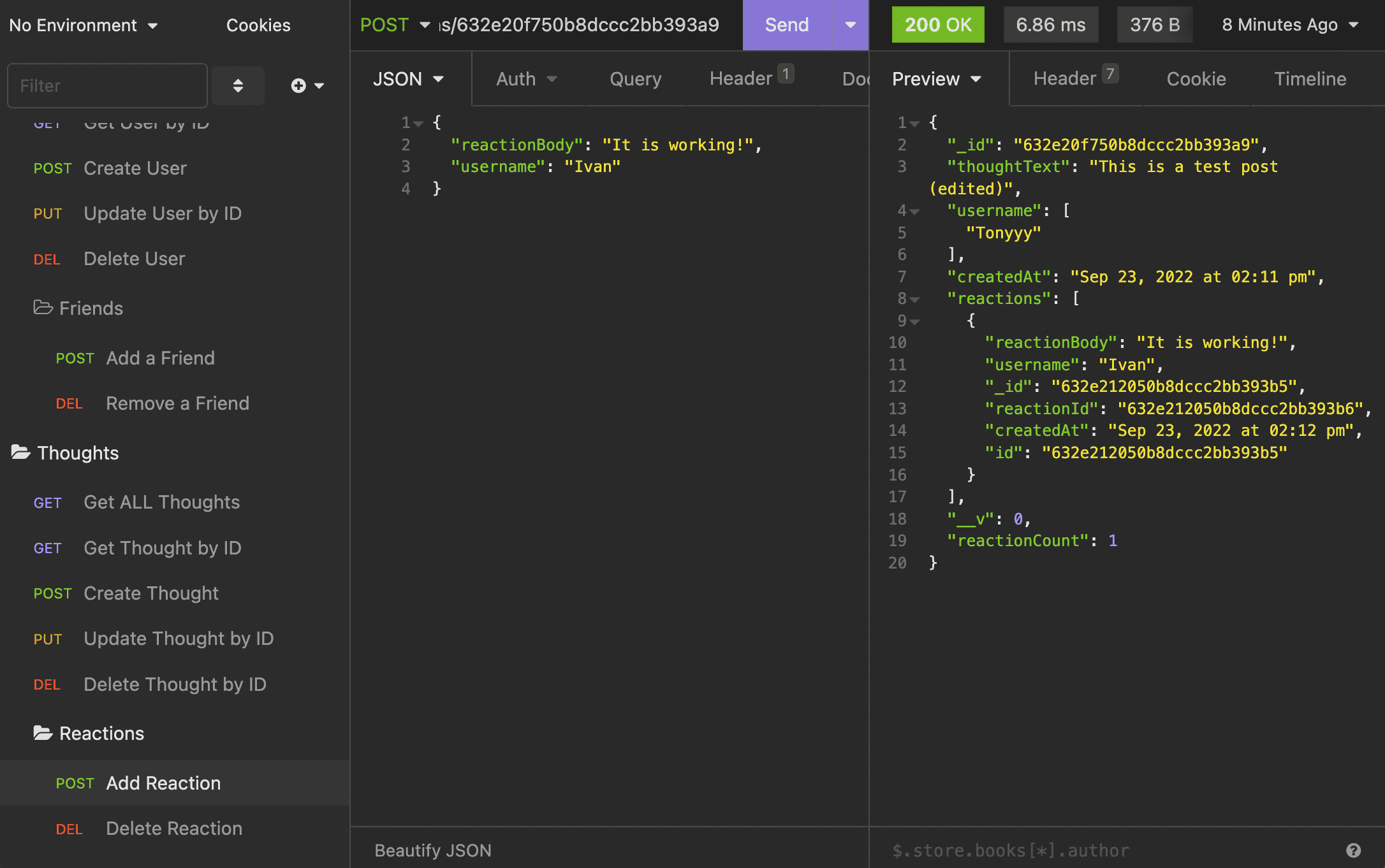Fold the reaction object at line 9
Viewport: 1385px width, 868px height.
coord(915,321)
